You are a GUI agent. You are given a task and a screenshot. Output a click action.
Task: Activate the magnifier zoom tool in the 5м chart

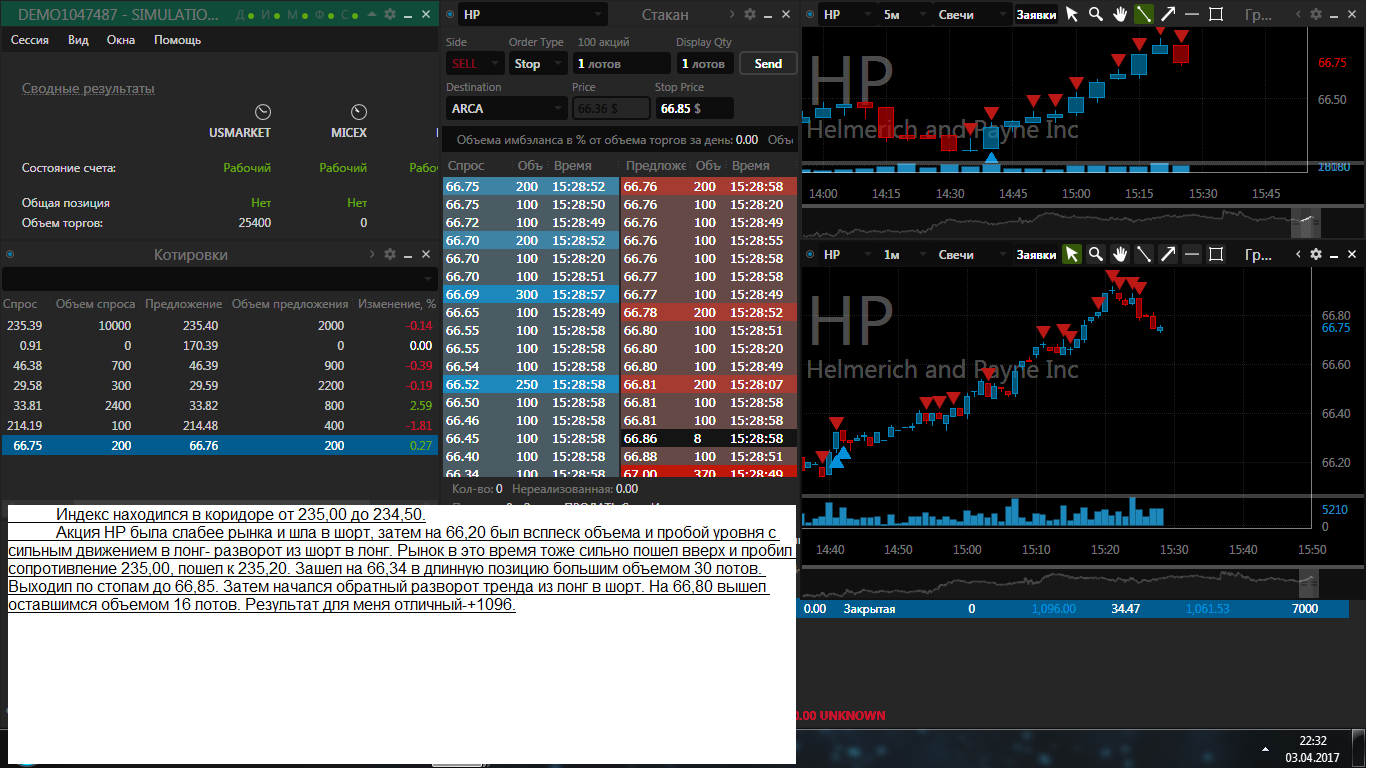tap(1096, 14)
